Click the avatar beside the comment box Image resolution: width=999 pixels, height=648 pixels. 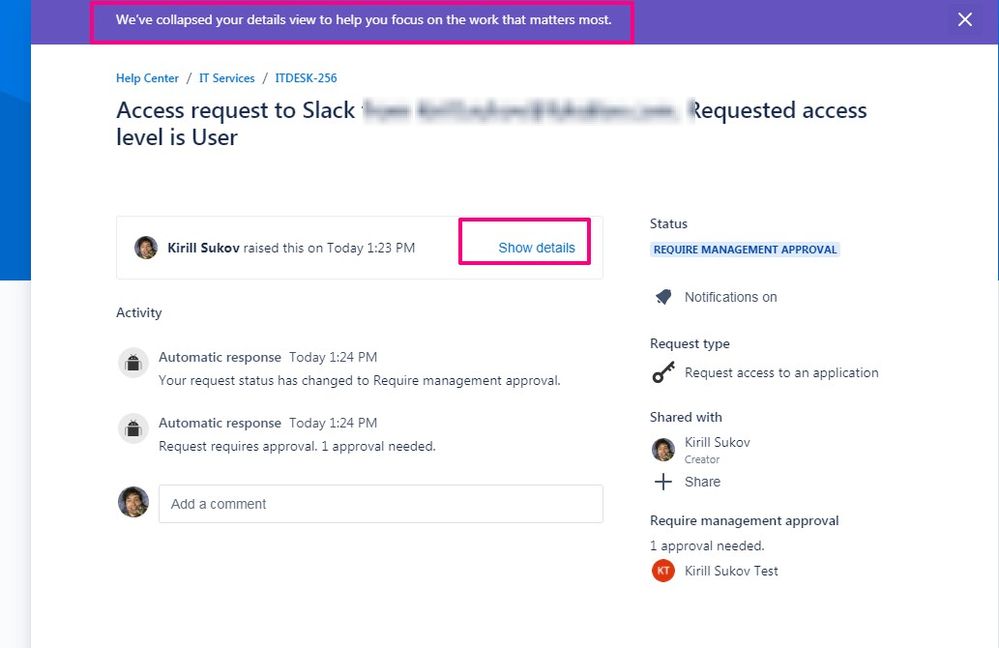tap(133, 502)
